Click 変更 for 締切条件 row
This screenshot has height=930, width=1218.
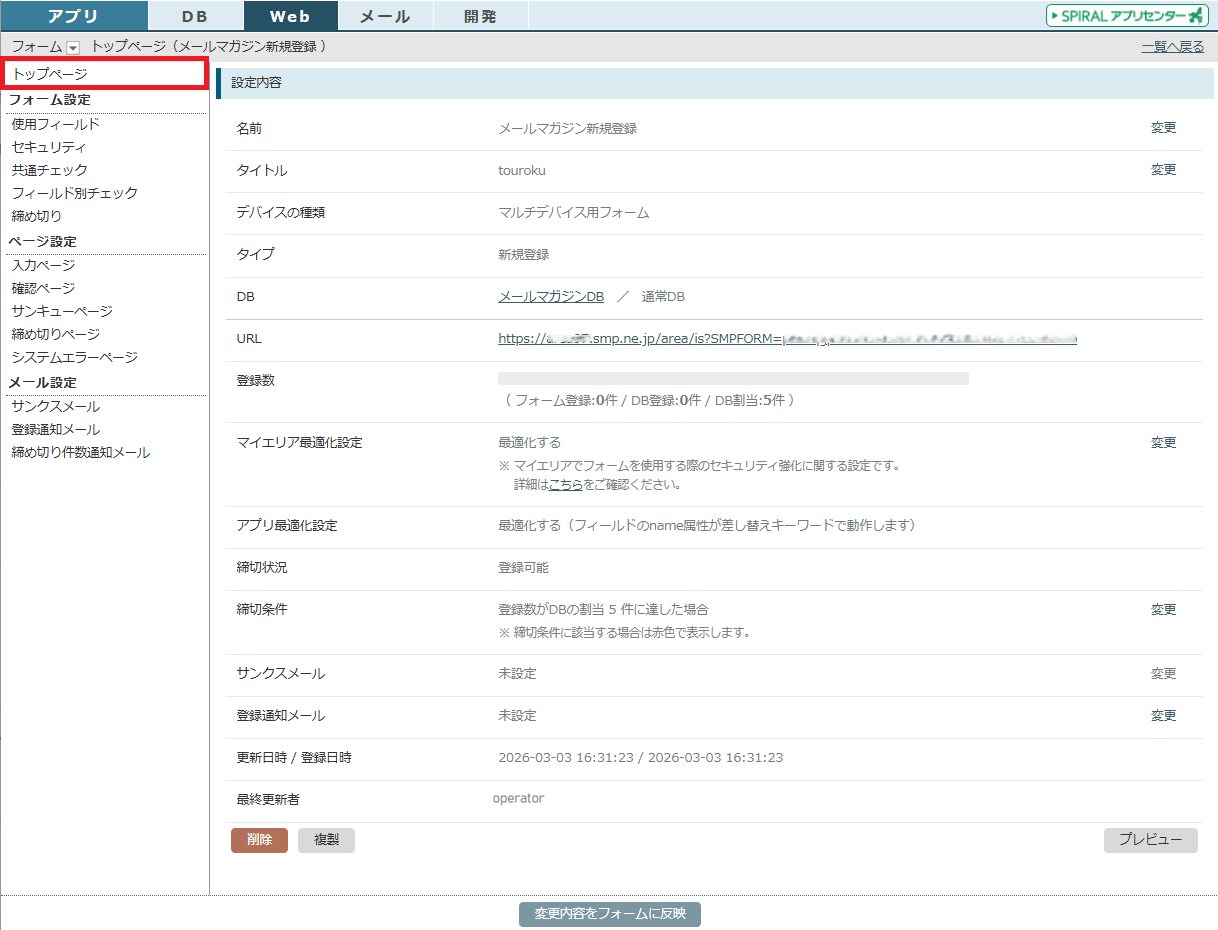(1163, 609)
